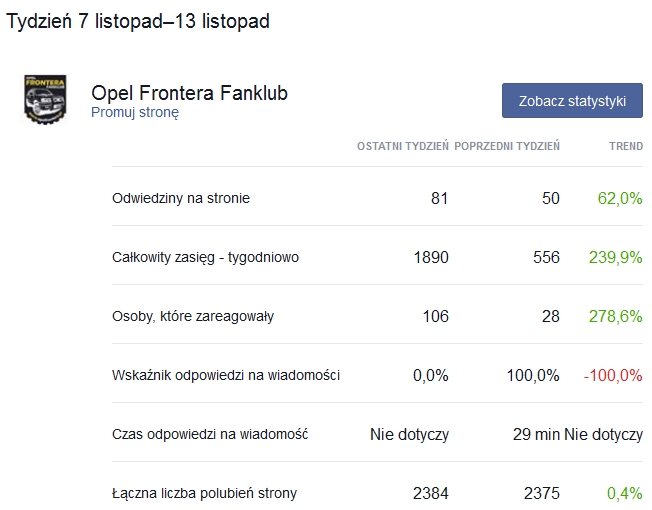Click Łączna liczba polubień strony label

[x=204, y=493]
